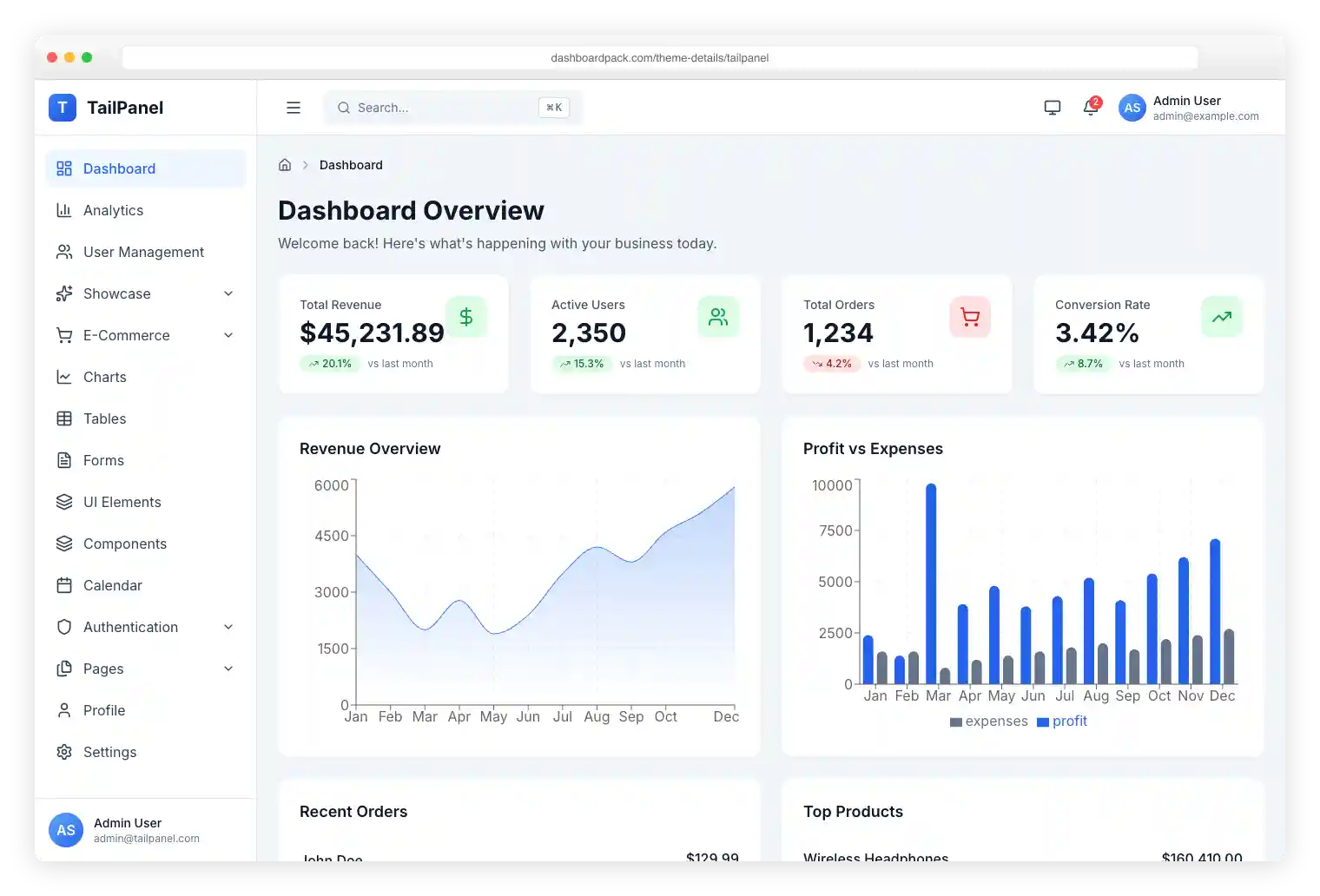Expand the E-Commerce section
Image resolution: width=1320 pixels, height=896 pixels.
pos(126,335)
